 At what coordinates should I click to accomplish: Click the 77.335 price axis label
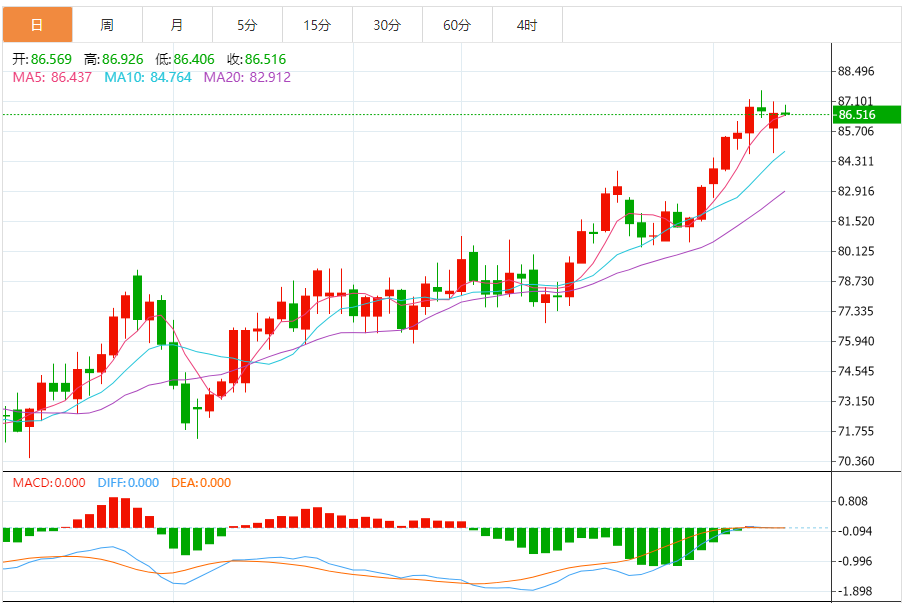click(856, 311)
